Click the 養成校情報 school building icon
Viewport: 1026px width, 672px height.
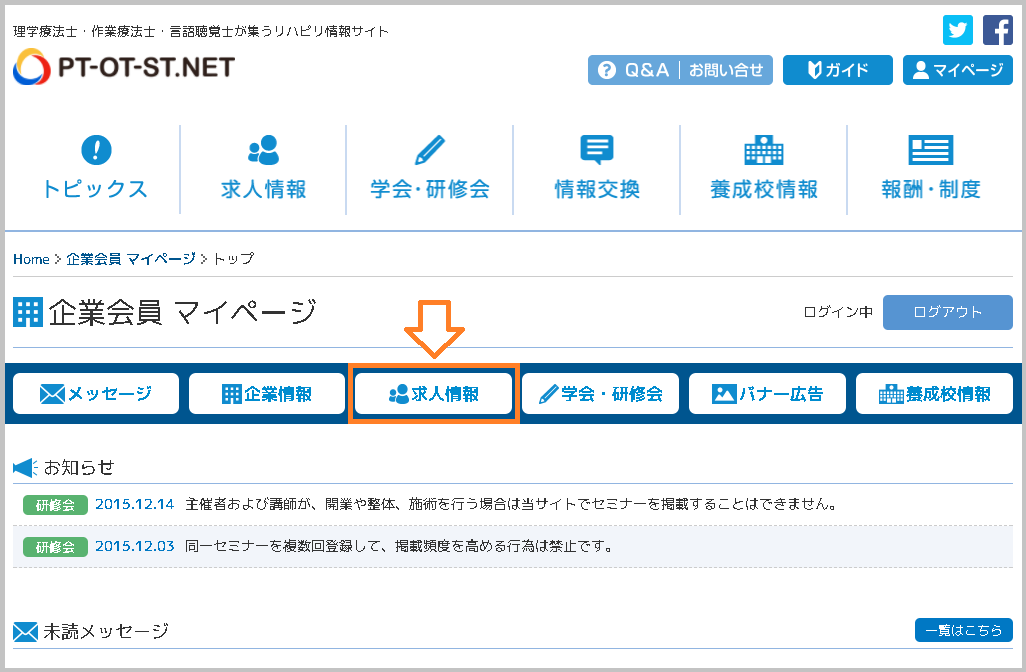pos(764,150)
